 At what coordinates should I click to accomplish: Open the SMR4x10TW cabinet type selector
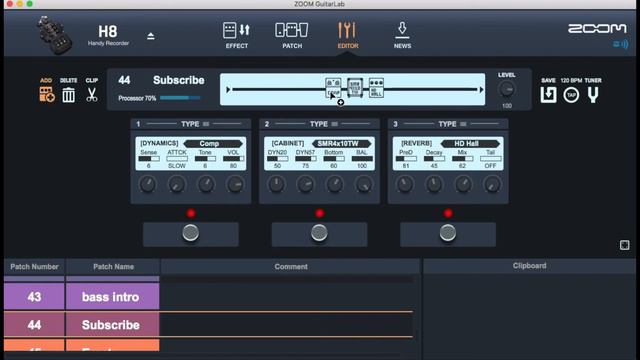pos(341,143)
